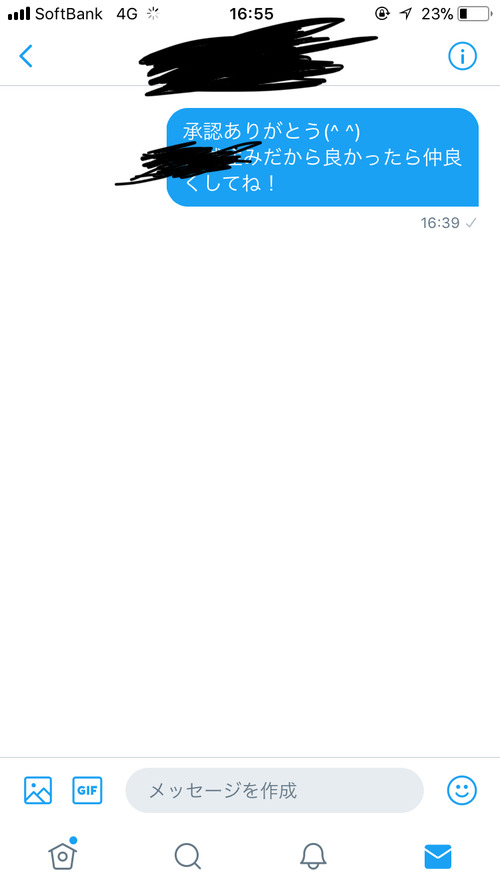
Task: Tap the 16:39 message timestamp
Action: point(440,223)
